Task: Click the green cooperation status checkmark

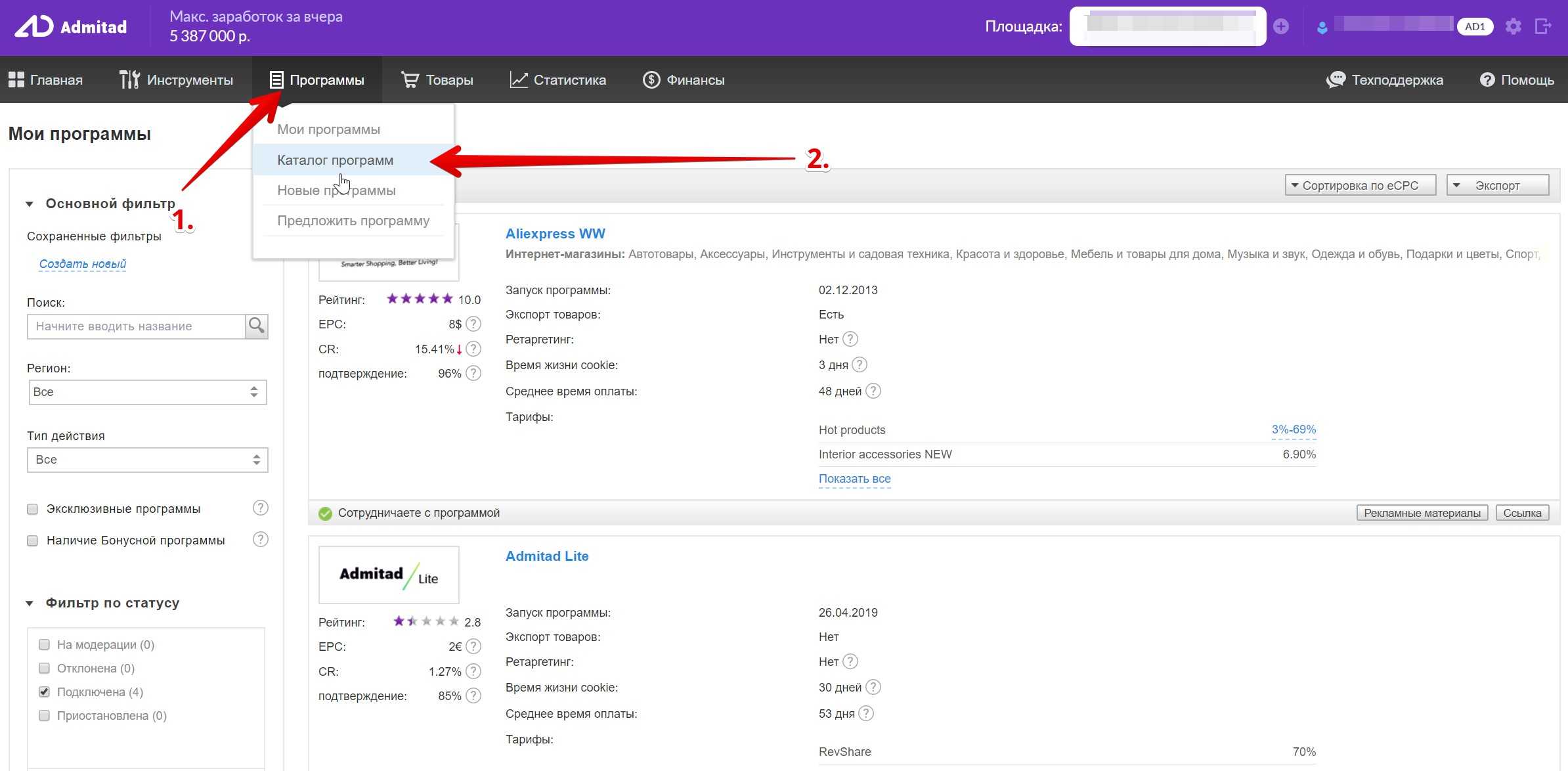Action: tap(325, 513)
